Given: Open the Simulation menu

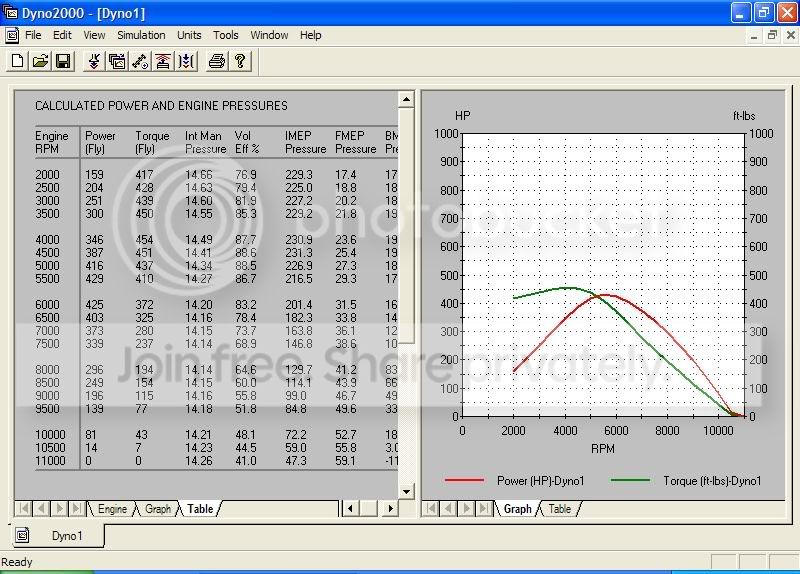Looking at the screenshot, I should (x=141, y=35).
